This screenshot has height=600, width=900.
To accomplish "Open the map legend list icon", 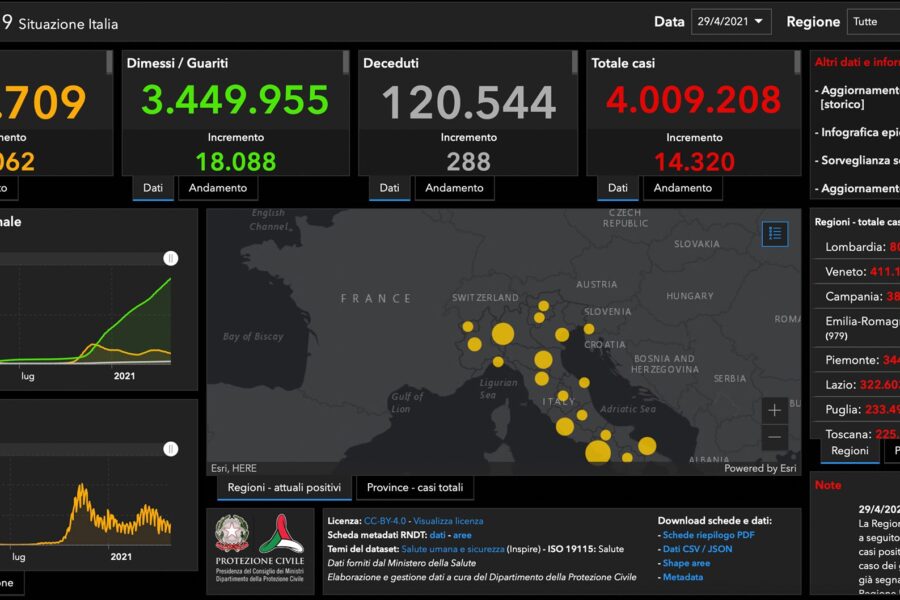I will click(x=774, y=233).
